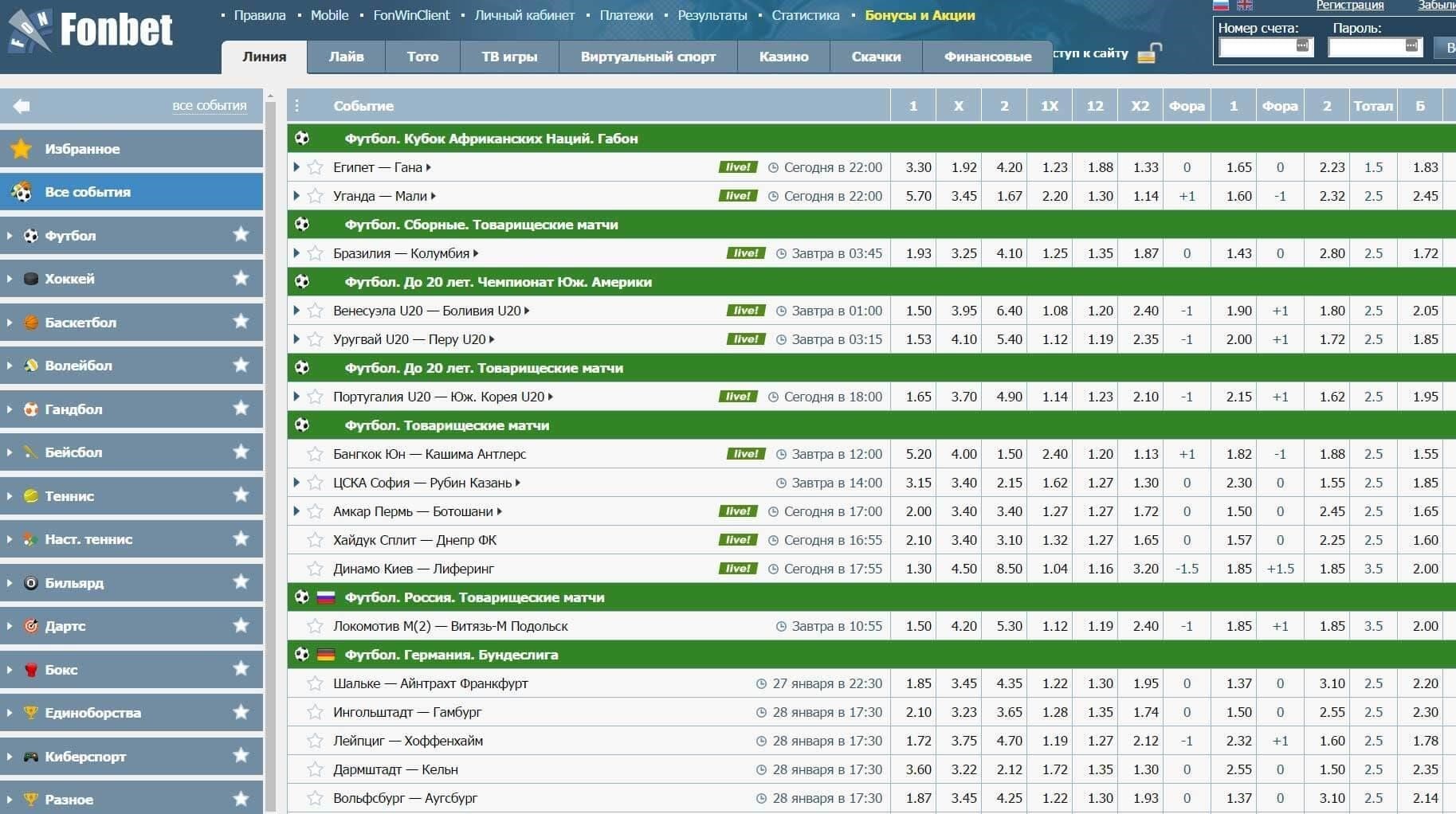This screenshot has width=1456, height=814.
Task: Click the hockey puck icon beside Хоккей
Action: [x=31, y=280]
